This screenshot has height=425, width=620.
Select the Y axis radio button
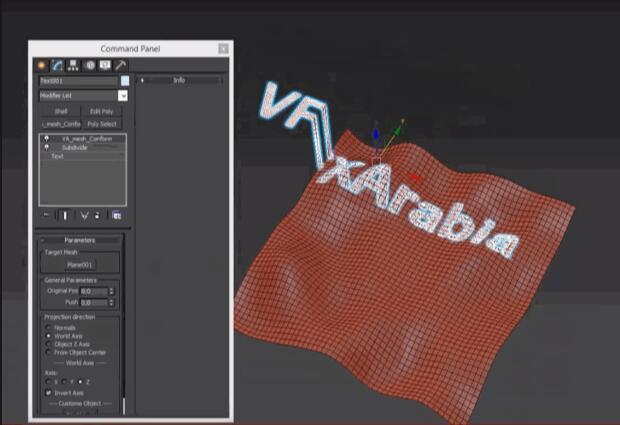[64, 382]
